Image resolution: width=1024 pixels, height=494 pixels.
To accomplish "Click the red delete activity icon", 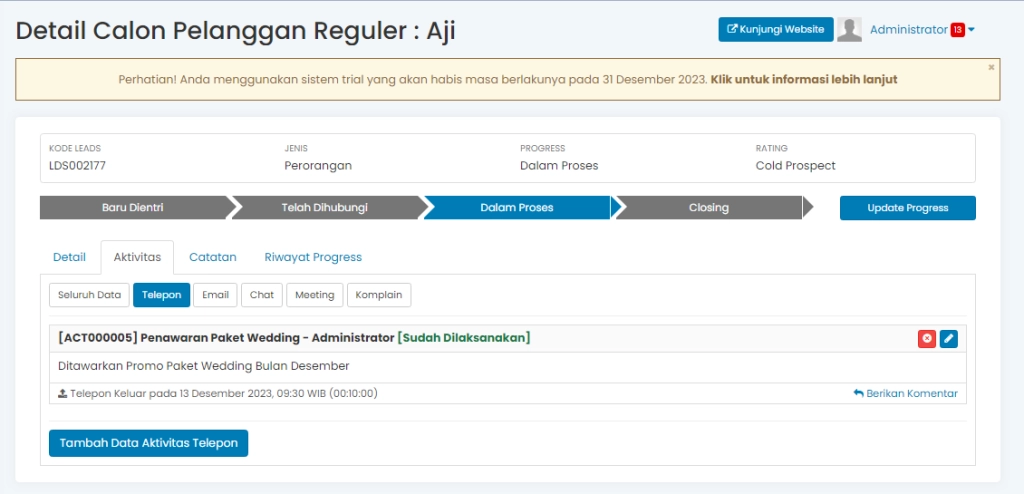I will (927, 339).
